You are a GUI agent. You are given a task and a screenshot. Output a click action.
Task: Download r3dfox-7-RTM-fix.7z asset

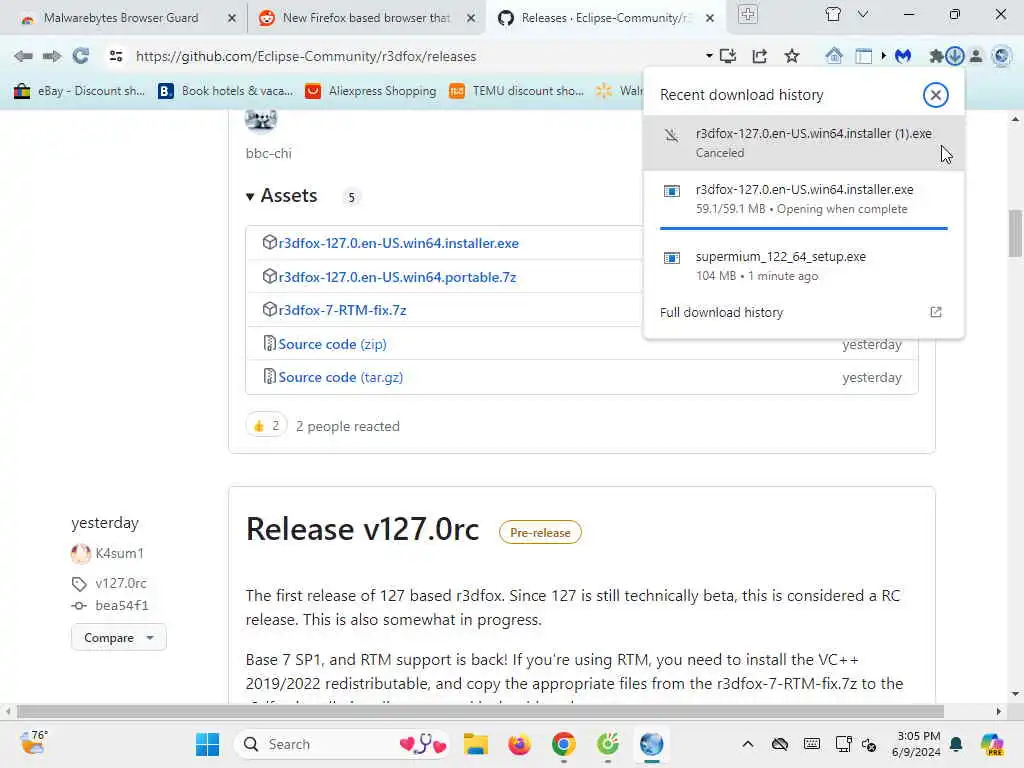coord(342,310)
